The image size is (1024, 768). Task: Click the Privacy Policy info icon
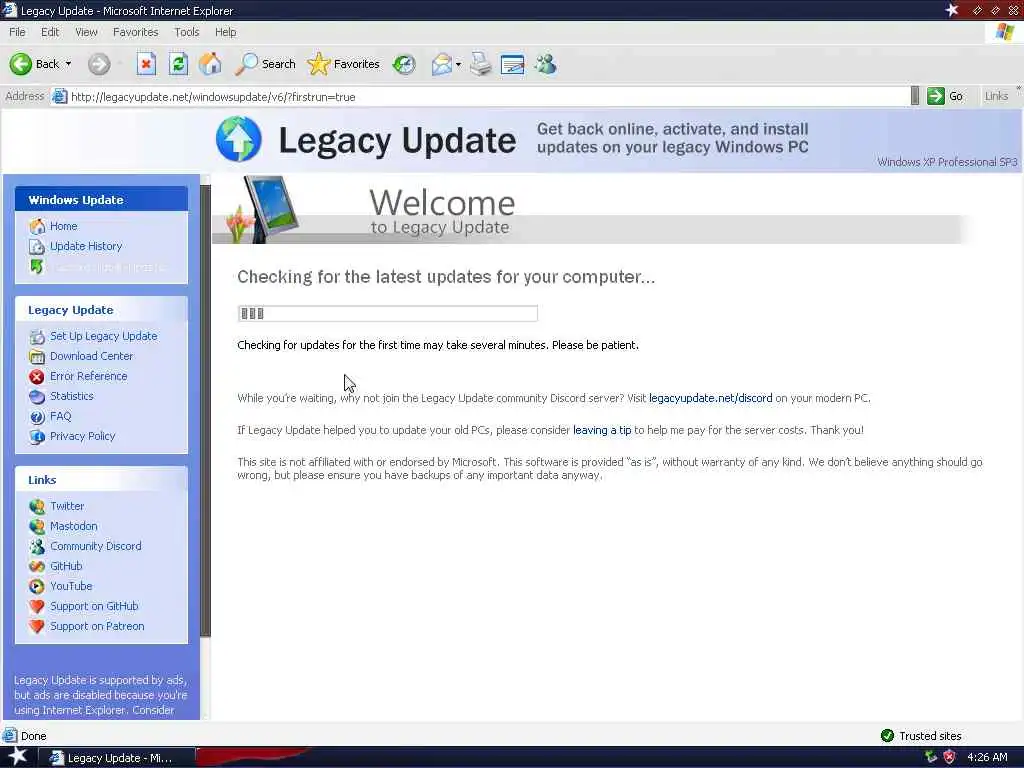tap(37, 436)
